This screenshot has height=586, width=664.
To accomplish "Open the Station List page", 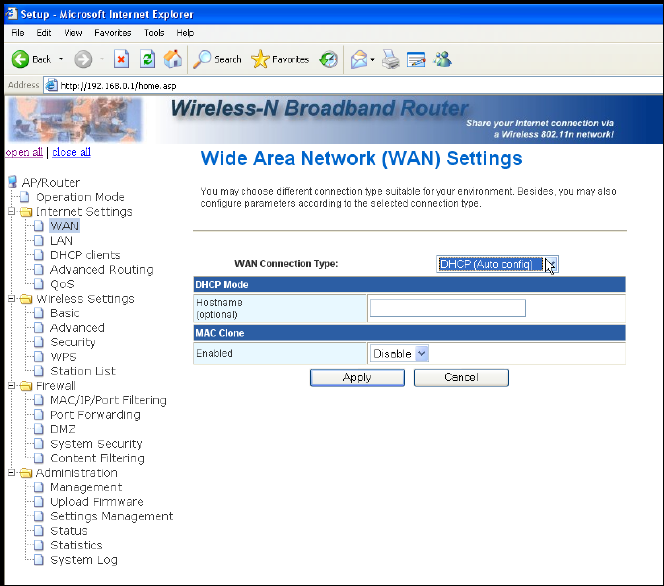I will point(83,371).
